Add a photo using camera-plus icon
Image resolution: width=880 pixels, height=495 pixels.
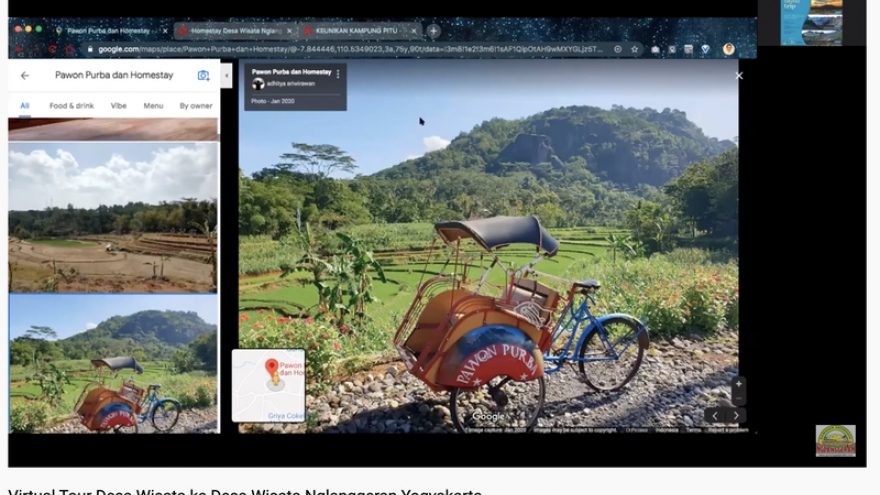click(203, 75)
